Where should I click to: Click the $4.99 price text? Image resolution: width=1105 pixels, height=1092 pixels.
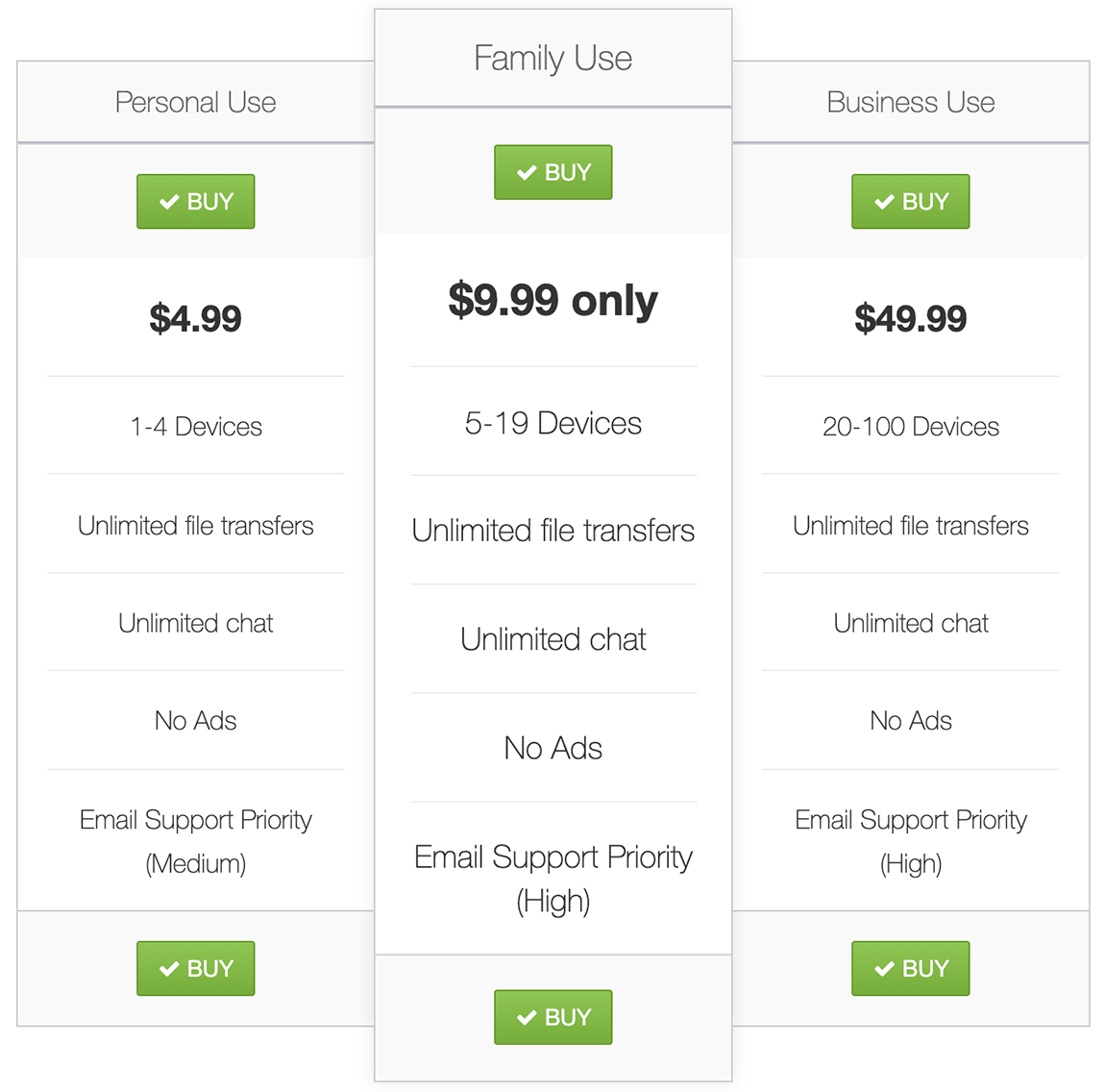point(195,318)
